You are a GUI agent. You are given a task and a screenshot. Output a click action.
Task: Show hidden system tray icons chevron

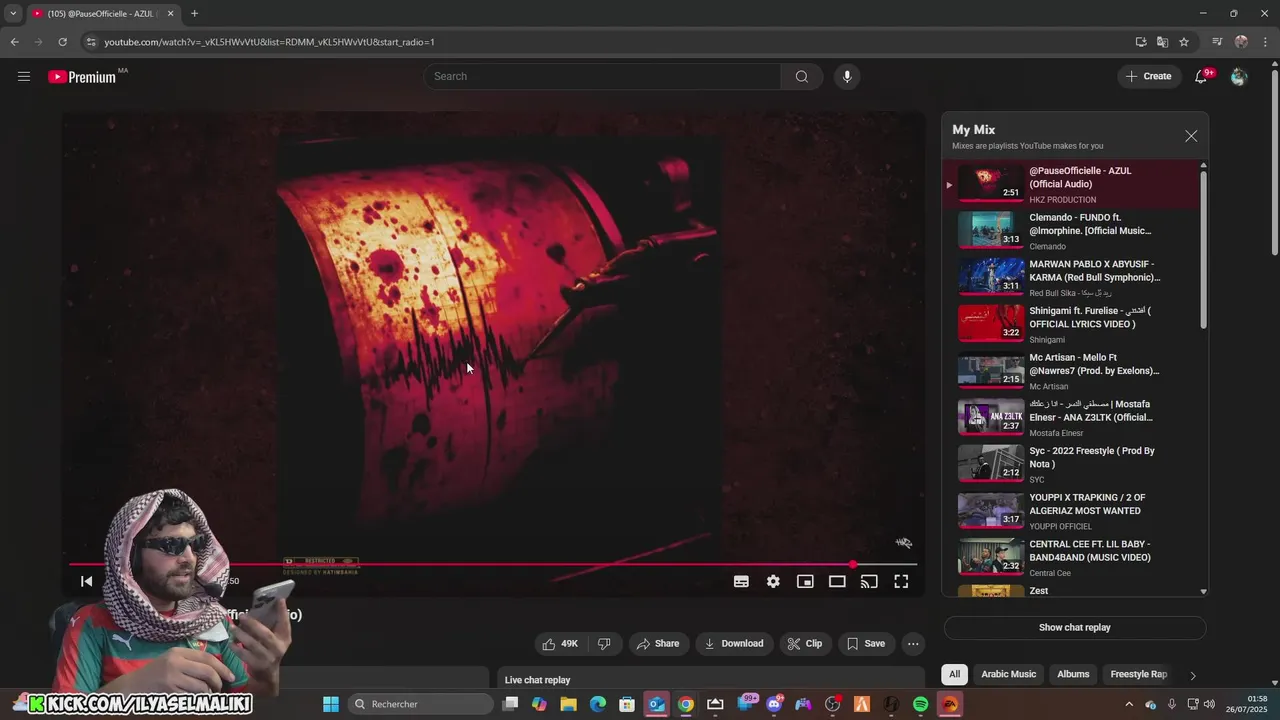[1130, 704]
